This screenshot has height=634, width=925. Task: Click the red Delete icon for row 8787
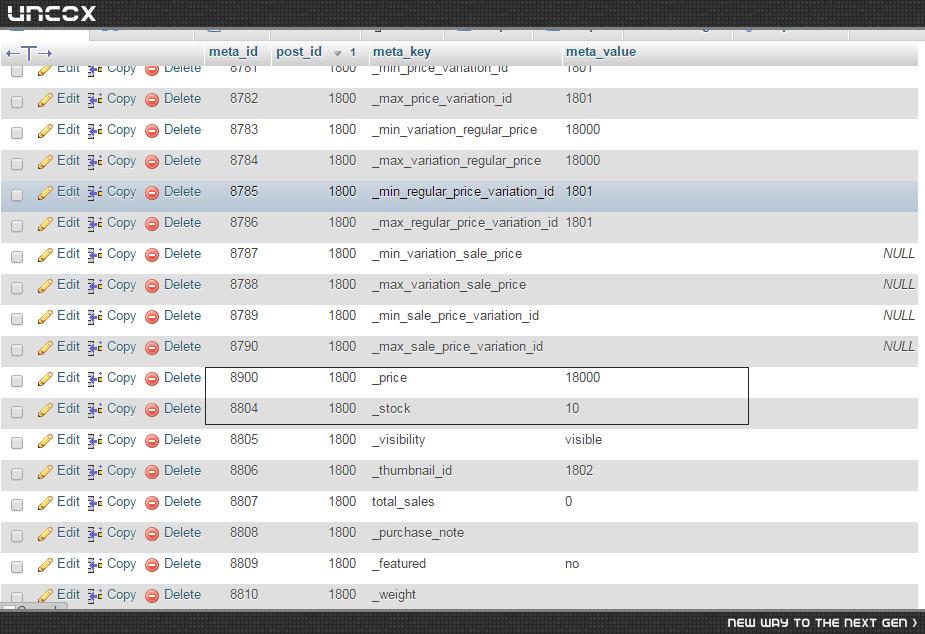point(152,255)
